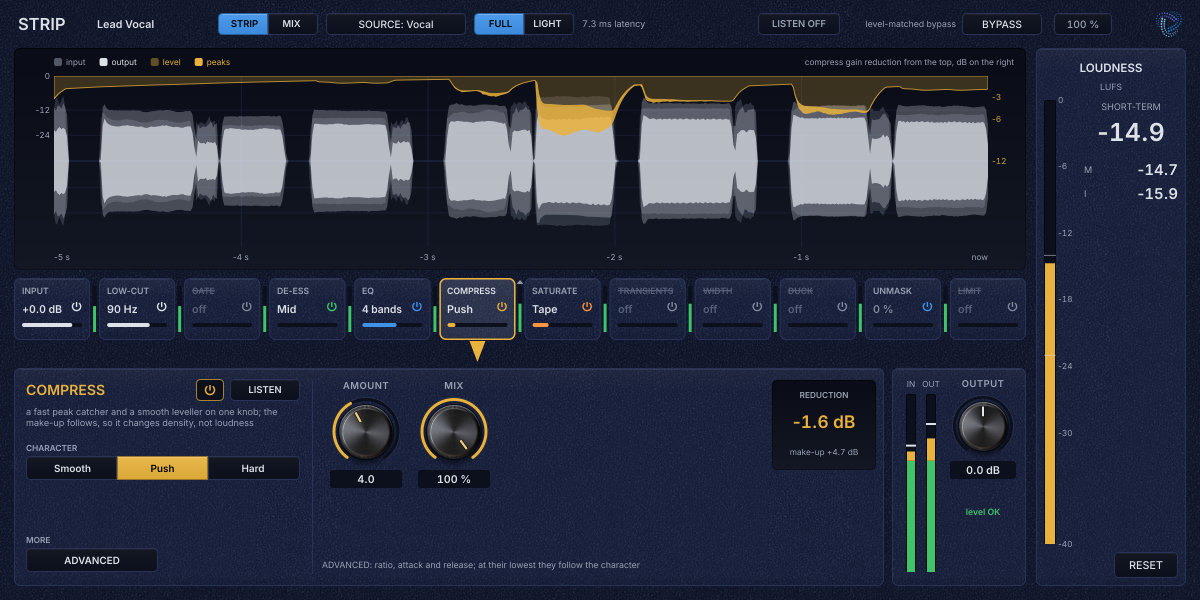1200x600 pixels.
Task: Open the 100 % scale selector
Action: pyautogui.click(x=1083, y=24)
